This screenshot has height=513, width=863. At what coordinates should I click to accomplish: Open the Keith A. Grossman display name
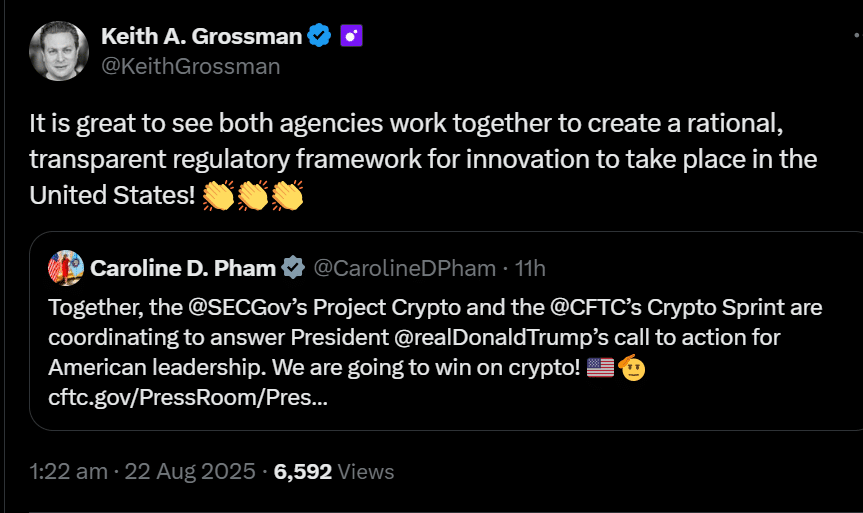click(201, 37)
